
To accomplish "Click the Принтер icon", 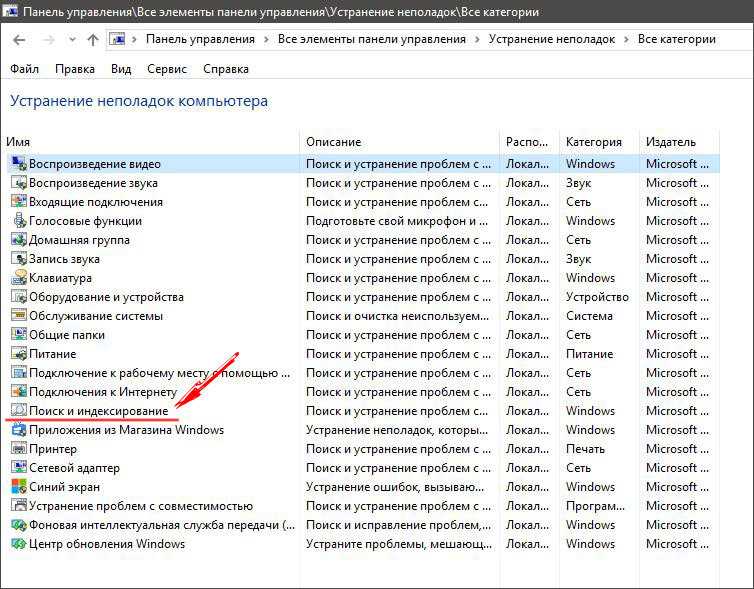I will (19, 449).
